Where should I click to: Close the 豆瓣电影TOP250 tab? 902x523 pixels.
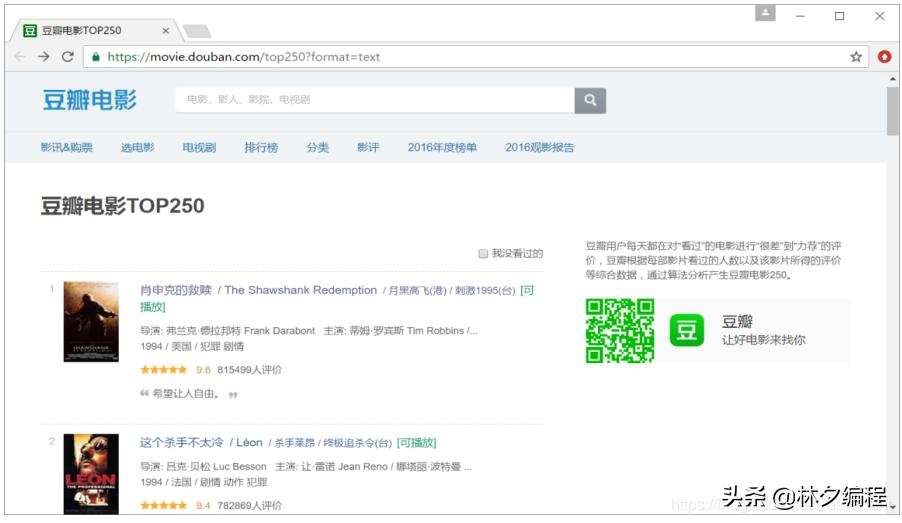(x=166, y=30)
